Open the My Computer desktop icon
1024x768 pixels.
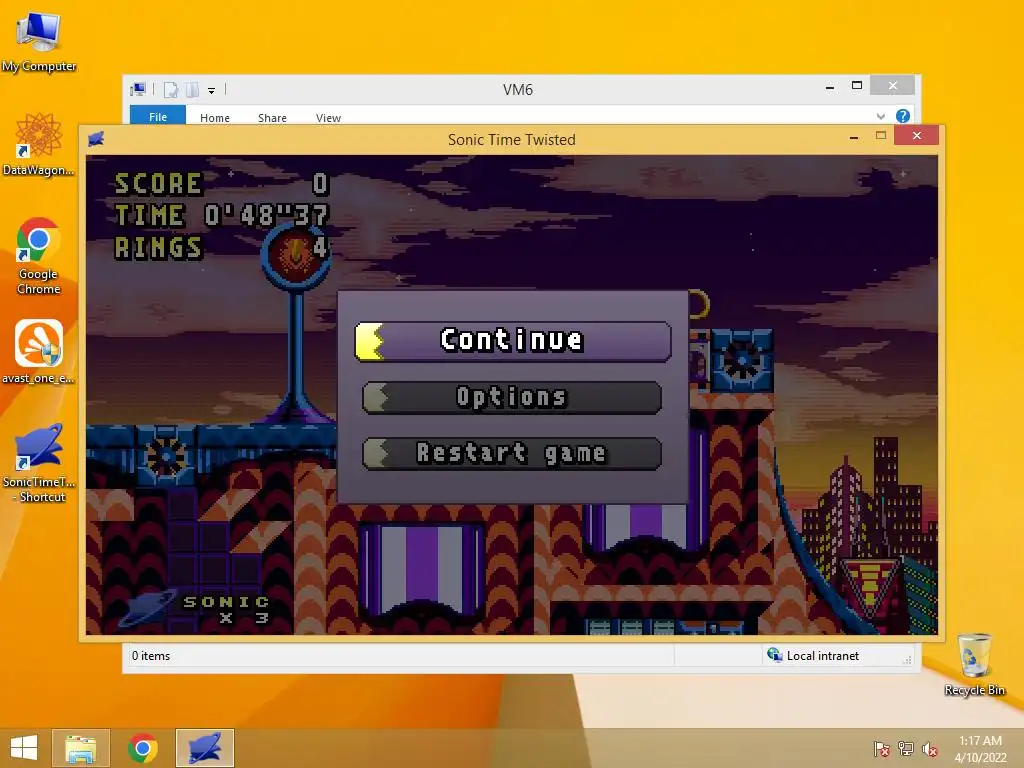(x=39, y=42)
